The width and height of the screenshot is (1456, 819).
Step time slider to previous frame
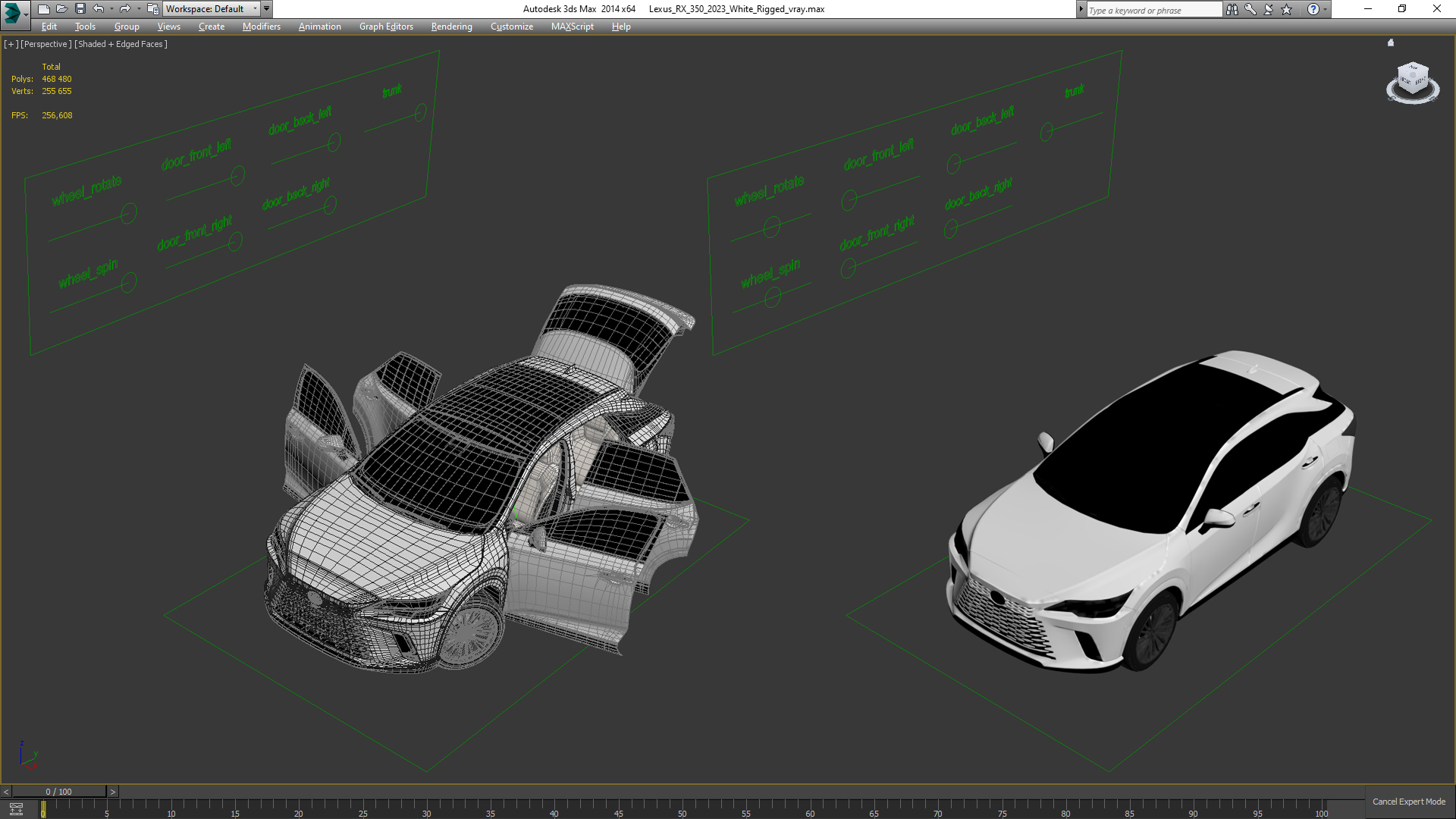click(6, 792)
